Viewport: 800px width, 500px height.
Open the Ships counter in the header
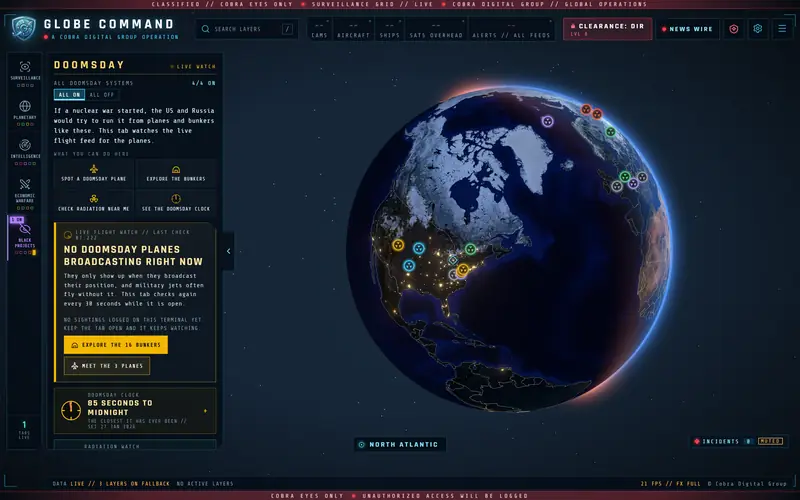[x=389, y=30]
